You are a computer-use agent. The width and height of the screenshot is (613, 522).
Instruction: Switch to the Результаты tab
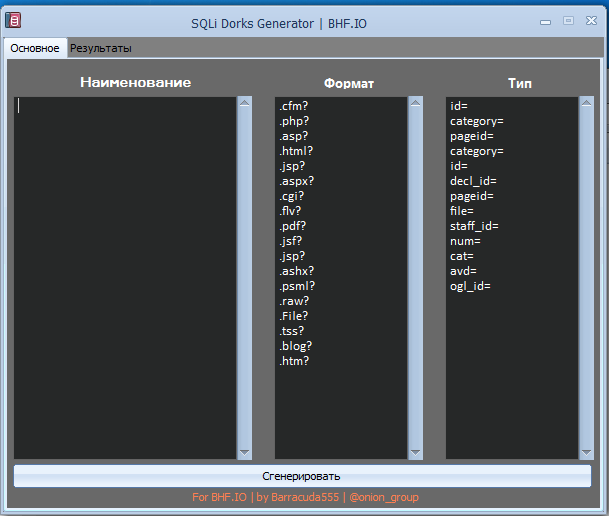[x=100, y=48]
